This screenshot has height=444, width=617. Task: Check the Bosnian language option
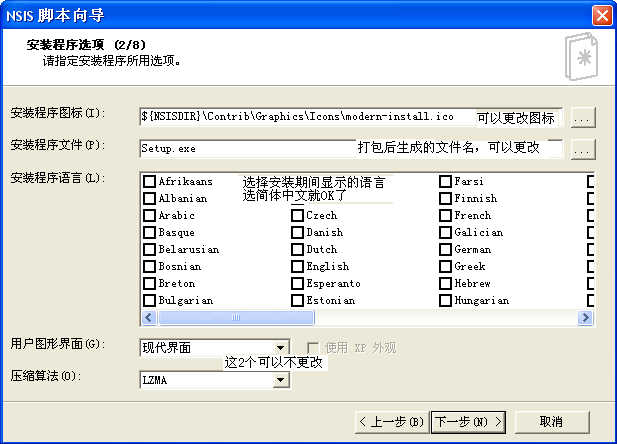click(x=149, y=266)
